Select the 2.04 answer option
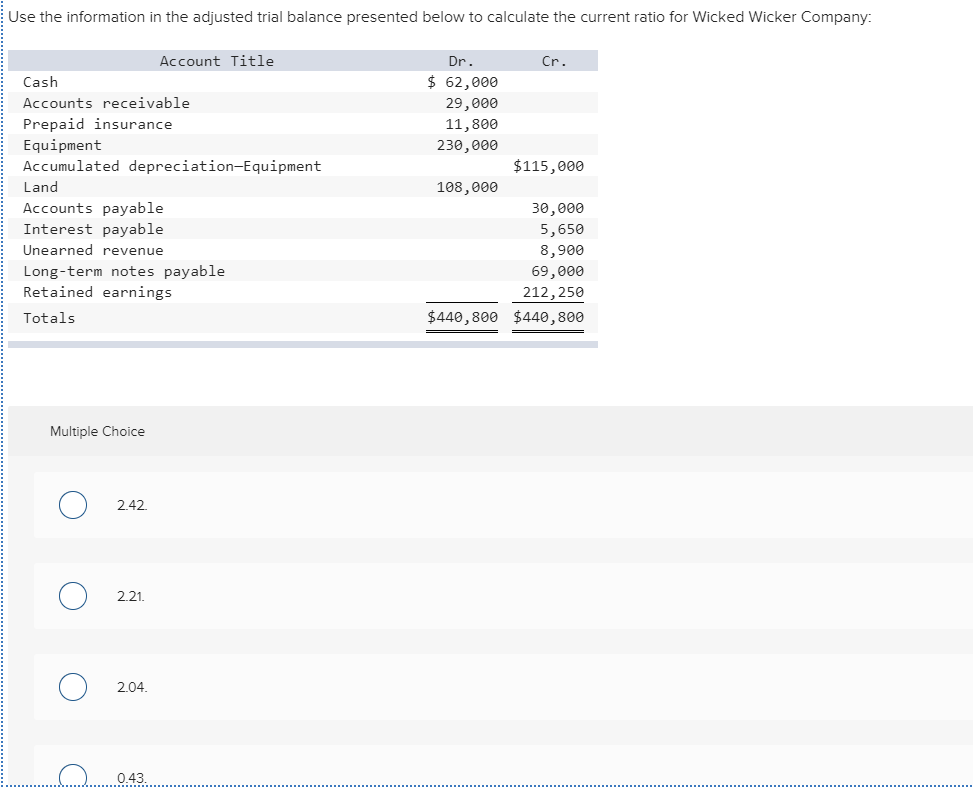Viewport: 973px width, 797px height. (x=71, y=687)
